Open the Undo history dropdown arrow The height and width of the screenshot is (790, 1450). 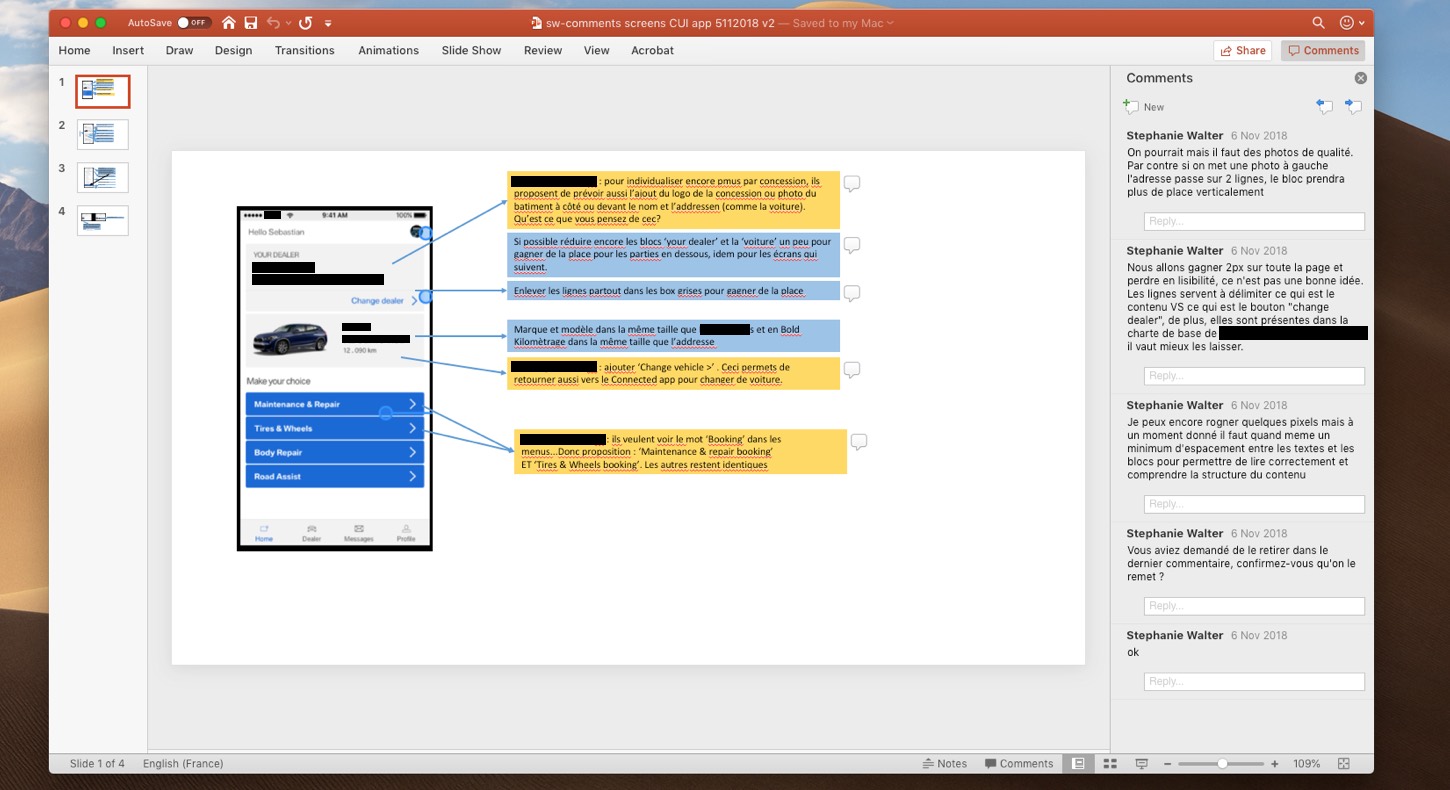288,22
